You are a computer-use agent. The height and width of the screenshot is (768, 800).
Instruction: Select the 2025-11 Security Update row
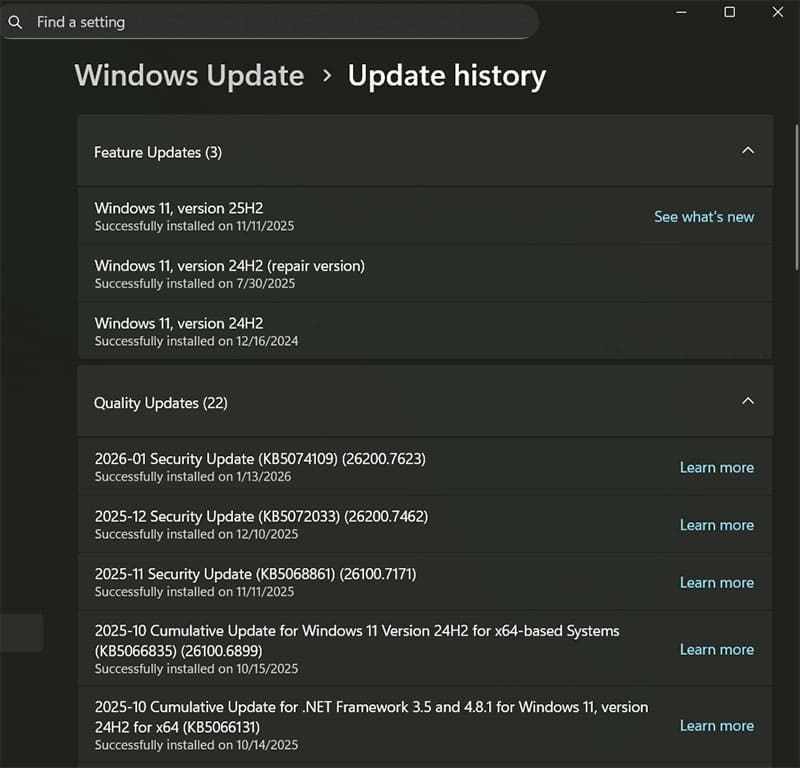point(300,583)
